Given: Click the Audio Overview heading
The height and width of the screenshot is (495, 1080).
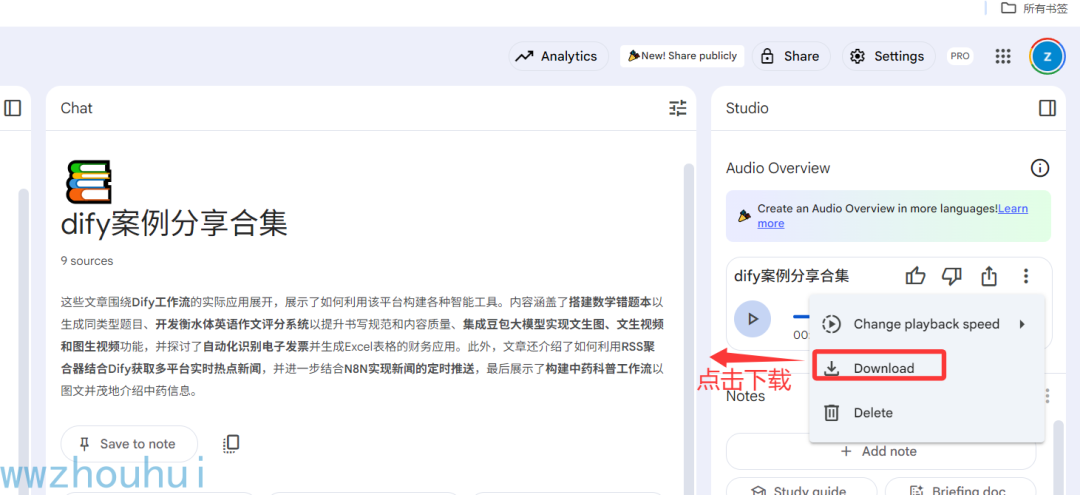Looking at the screenshot, I should pos(778,168).
